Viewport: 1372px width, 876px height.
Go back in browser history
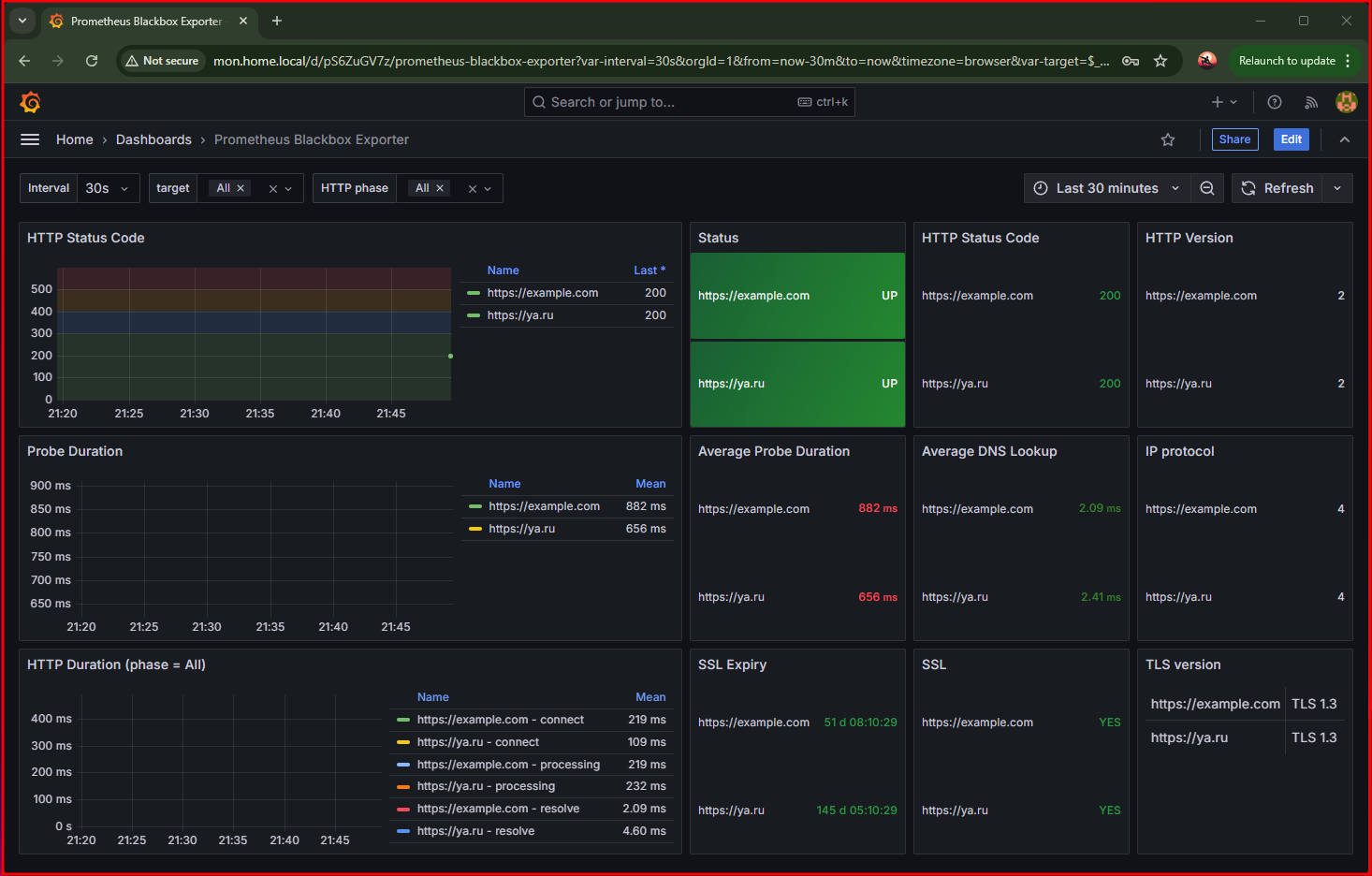24,61
